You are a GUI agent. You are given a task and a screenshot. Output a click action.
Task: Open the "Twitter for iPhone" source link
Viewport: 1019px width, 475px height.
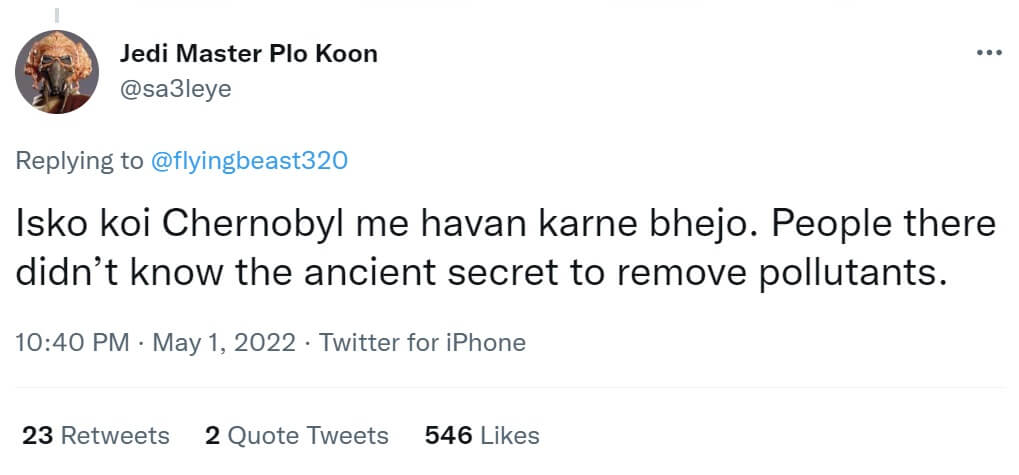422,343
